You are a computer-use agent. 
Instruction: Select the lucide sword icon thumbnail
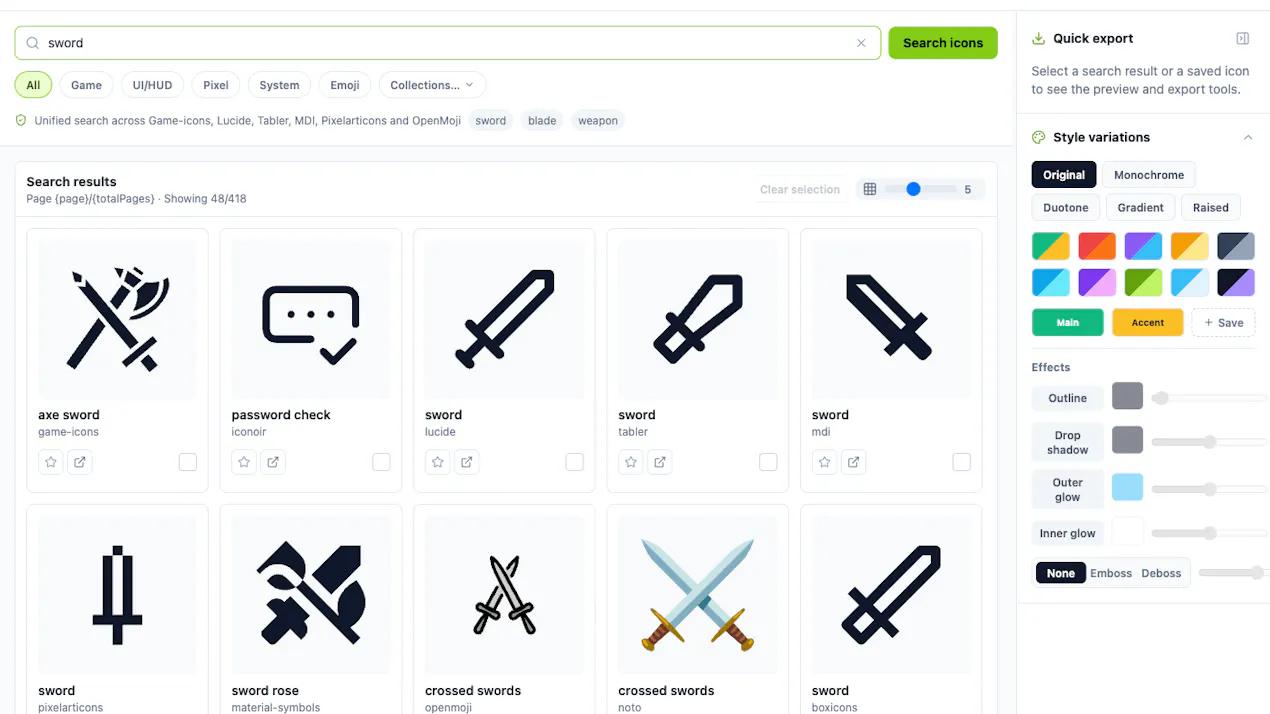pyautogui.click(x=505, y=320)
